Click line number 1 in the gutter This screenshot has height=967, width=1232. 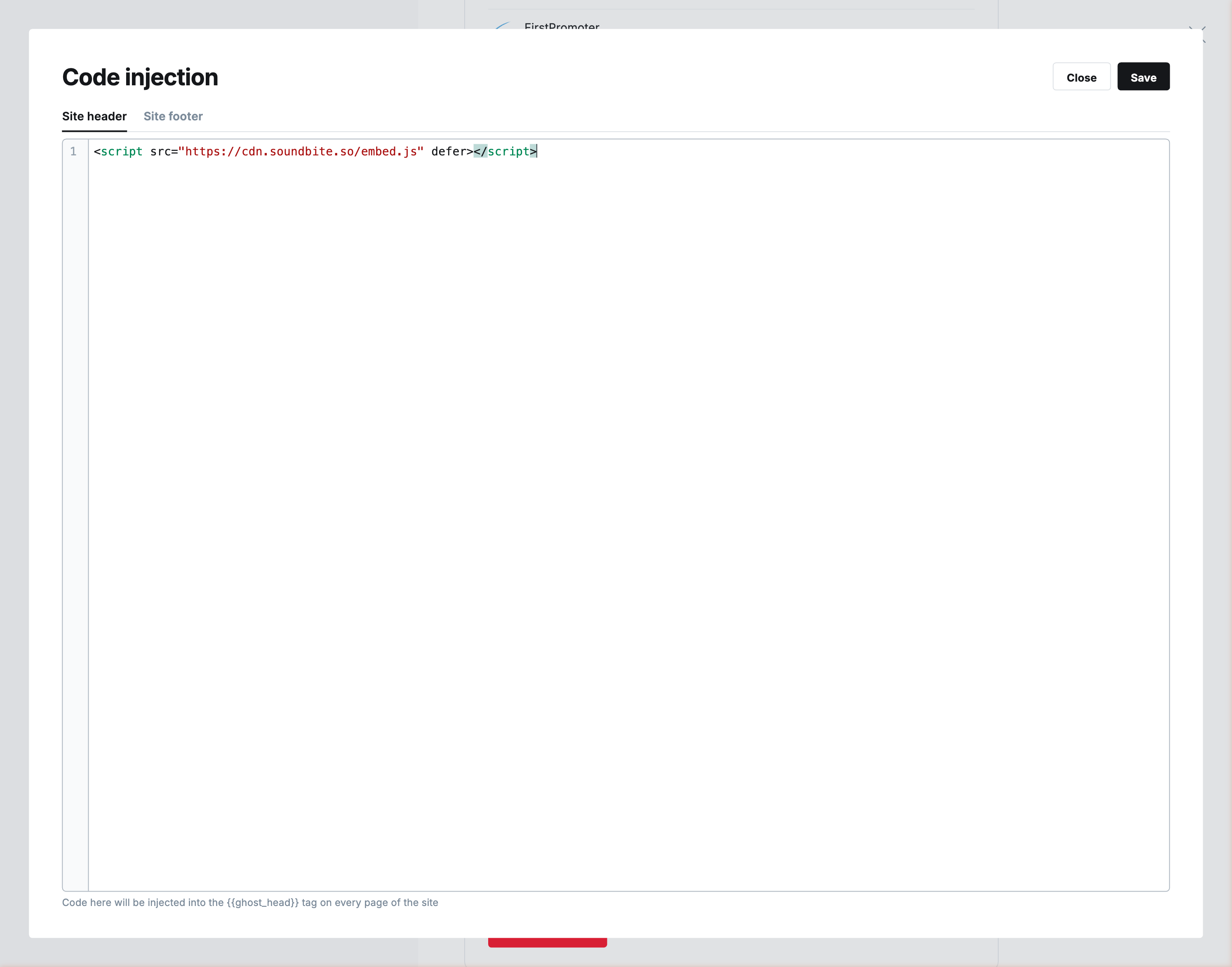tap(73, 152)
